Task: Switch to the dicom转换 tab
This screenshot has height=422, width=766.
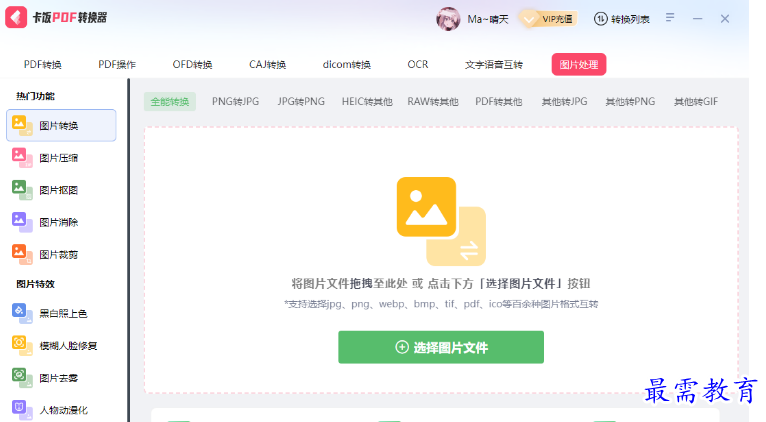Action: [x=346, y=64]
